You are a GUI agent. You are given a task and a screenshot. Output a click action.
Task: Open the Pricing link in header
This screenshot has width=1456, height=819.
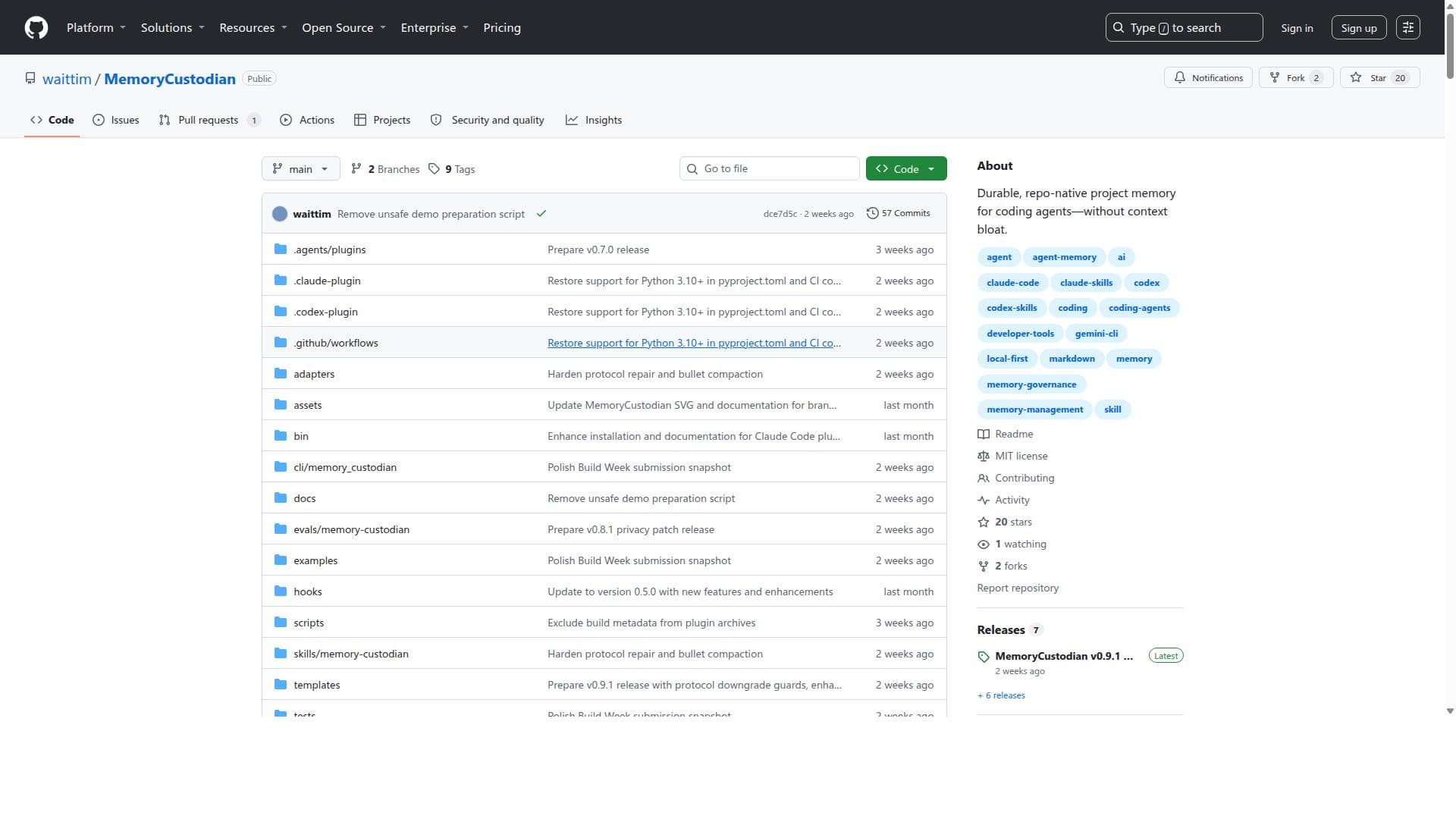tap(502, 27)
